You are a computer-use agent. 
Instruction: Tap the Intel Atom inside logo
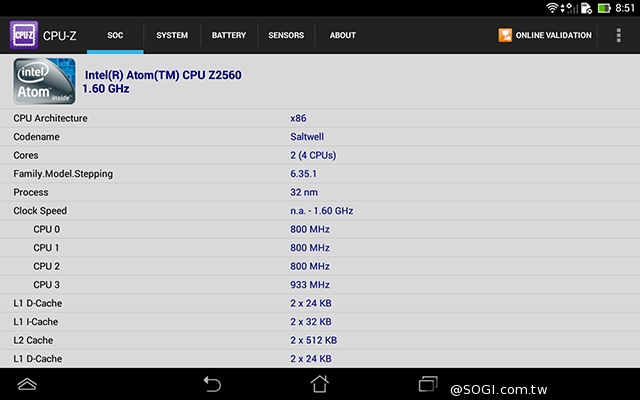[44, 81]
